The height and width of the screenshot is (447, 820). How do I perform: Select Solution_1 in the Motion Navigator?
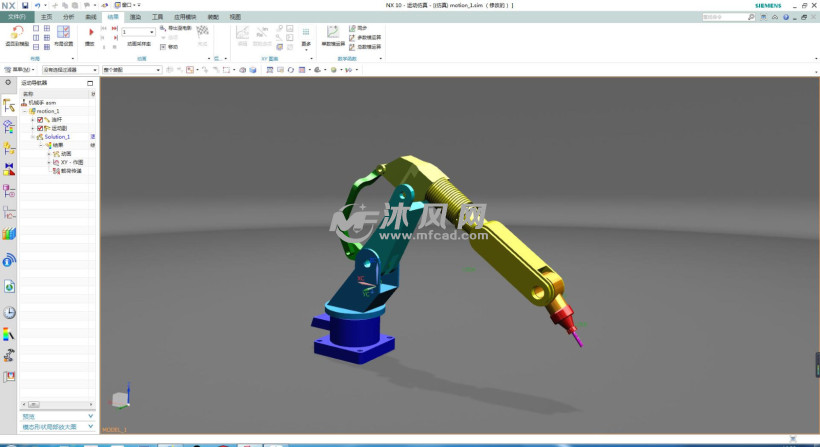point(57,137)
